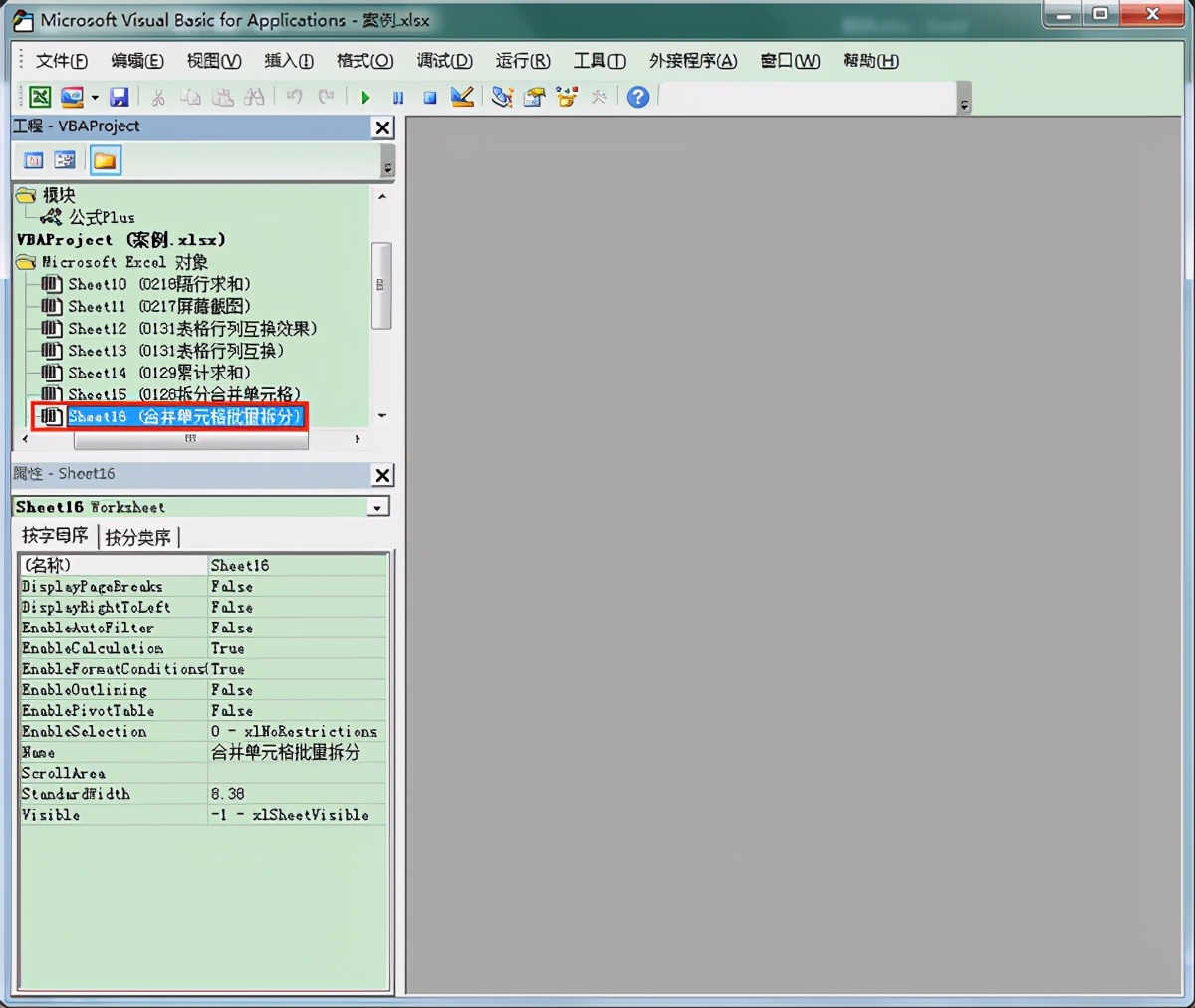This screenshot has width=1195, height=1008.
Task: Click View Code icon in project panel
Action: (x=34, y=160)
